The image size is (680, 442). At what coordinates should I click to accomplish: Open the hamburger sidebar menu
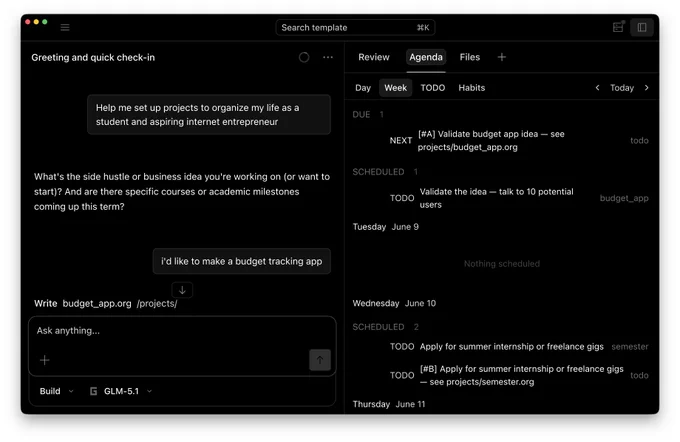[x=65, y=28]
